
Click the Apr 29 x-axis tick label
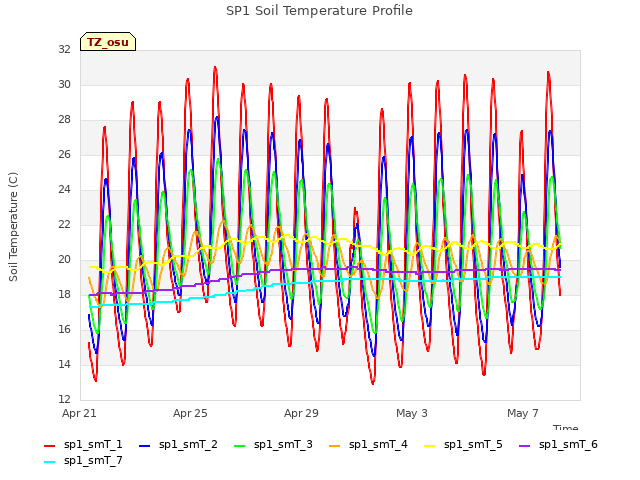301,413
